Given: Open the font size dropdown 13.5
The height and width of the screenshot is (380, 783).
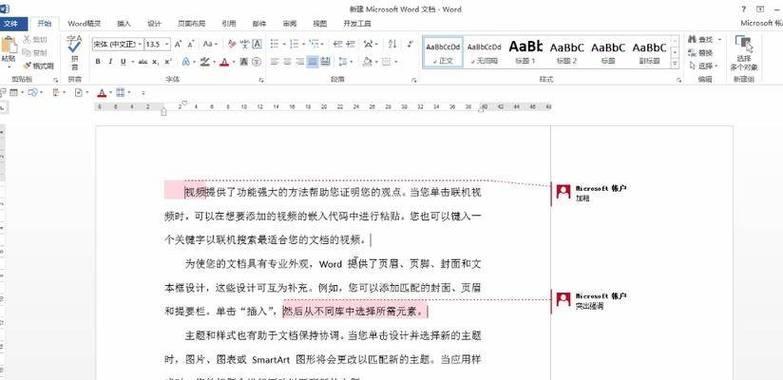Looking at the screenshot, I should (167, 44).
